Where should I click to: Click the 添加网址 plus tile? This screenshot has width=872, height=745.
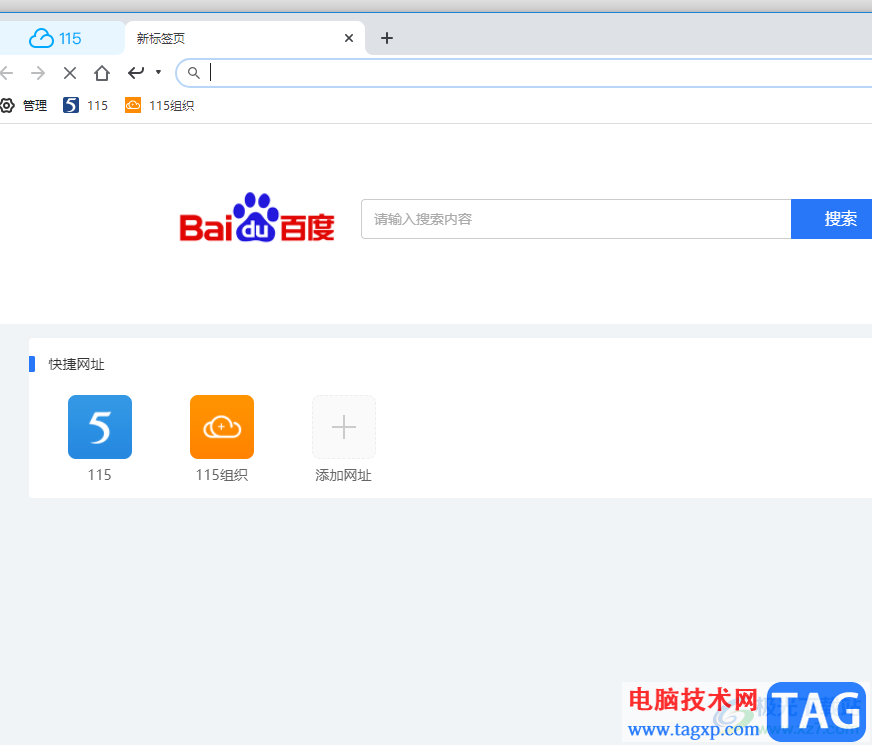pos(344,427)
